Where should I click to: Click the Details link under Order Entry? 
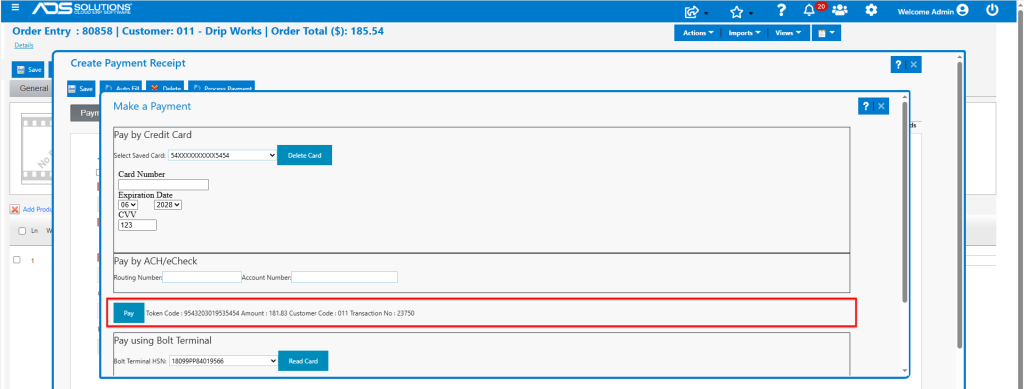[x=24, y=45]
